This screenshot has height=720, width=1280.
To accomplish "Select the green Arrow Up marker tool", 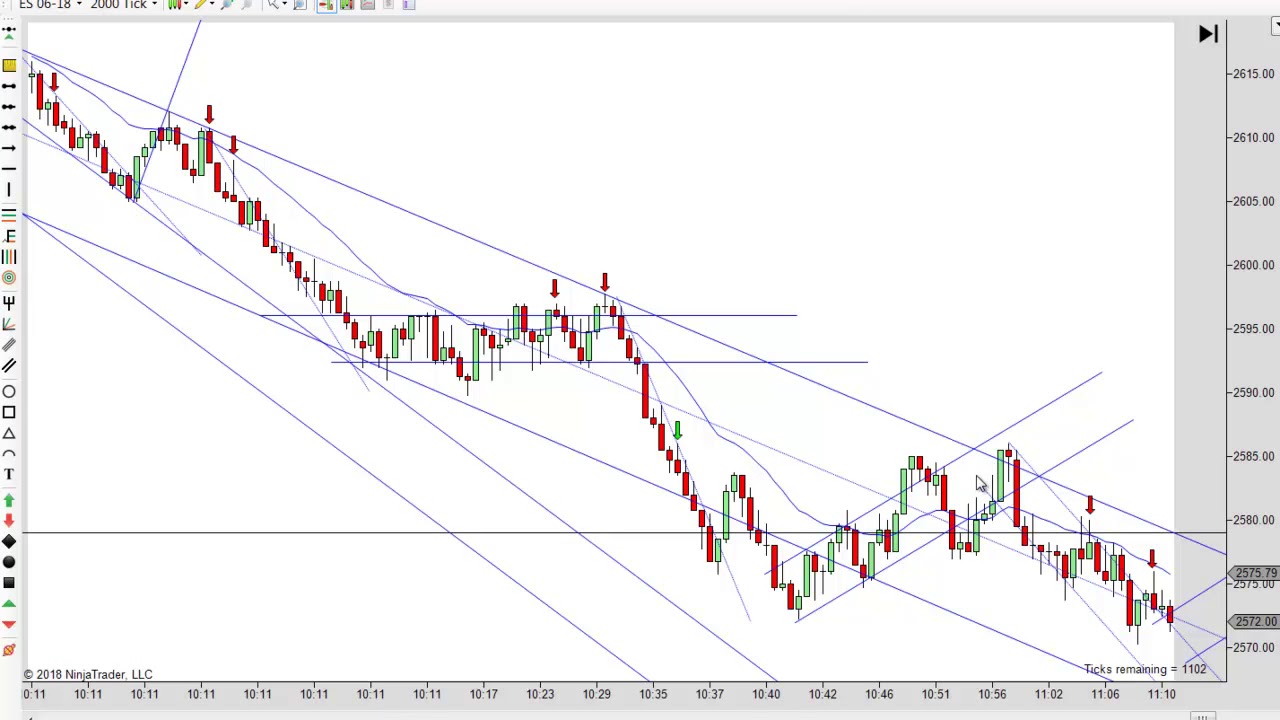I will point(9,499).
